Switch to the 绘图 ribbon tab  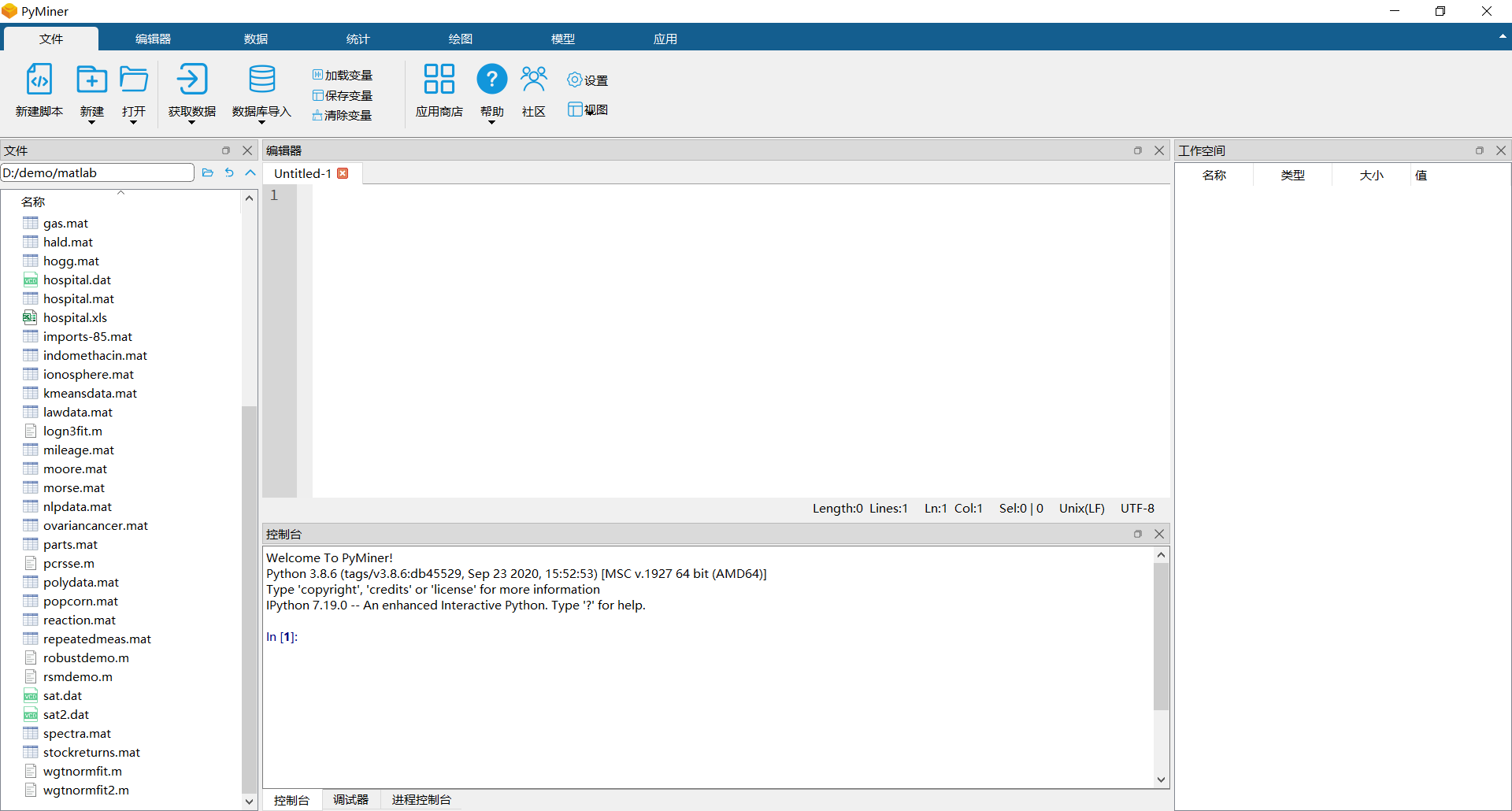pyautogui.click(x=460, y=39)
